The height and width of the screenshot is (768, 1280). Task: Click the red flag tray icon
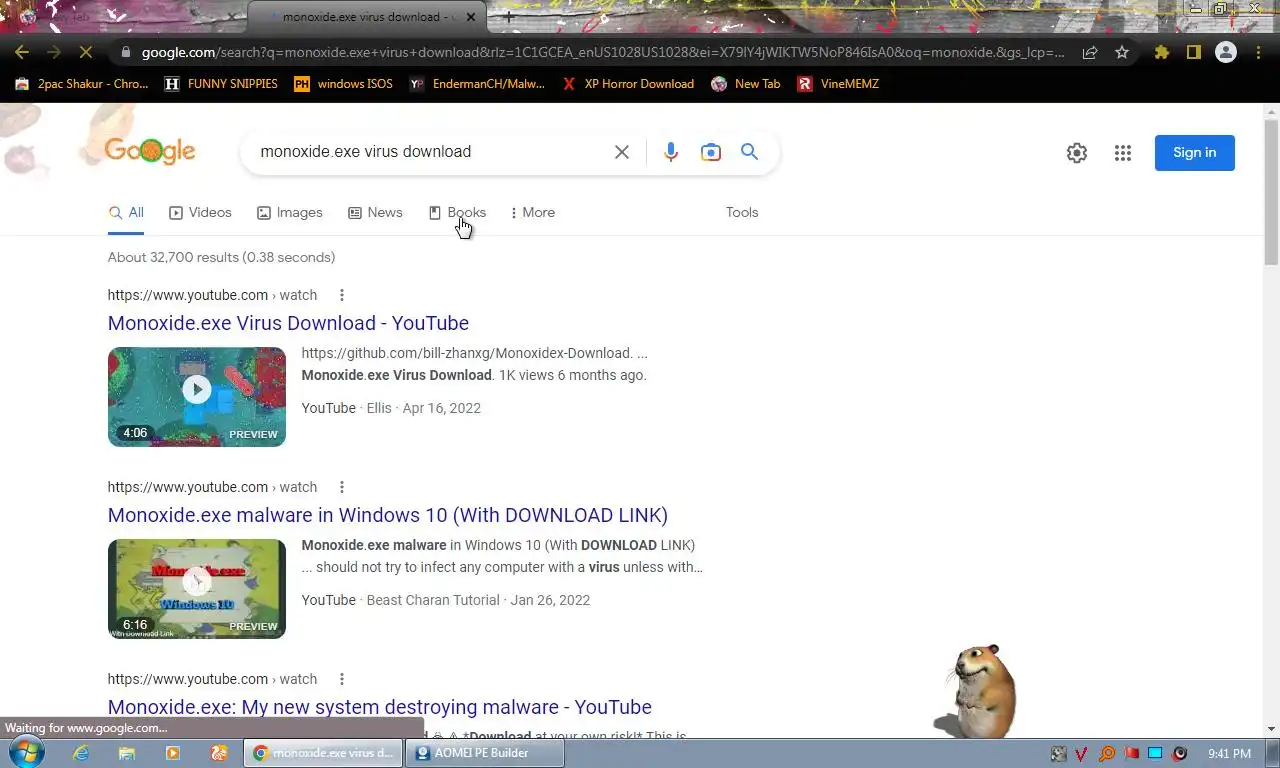click(x=1132, y=753)
